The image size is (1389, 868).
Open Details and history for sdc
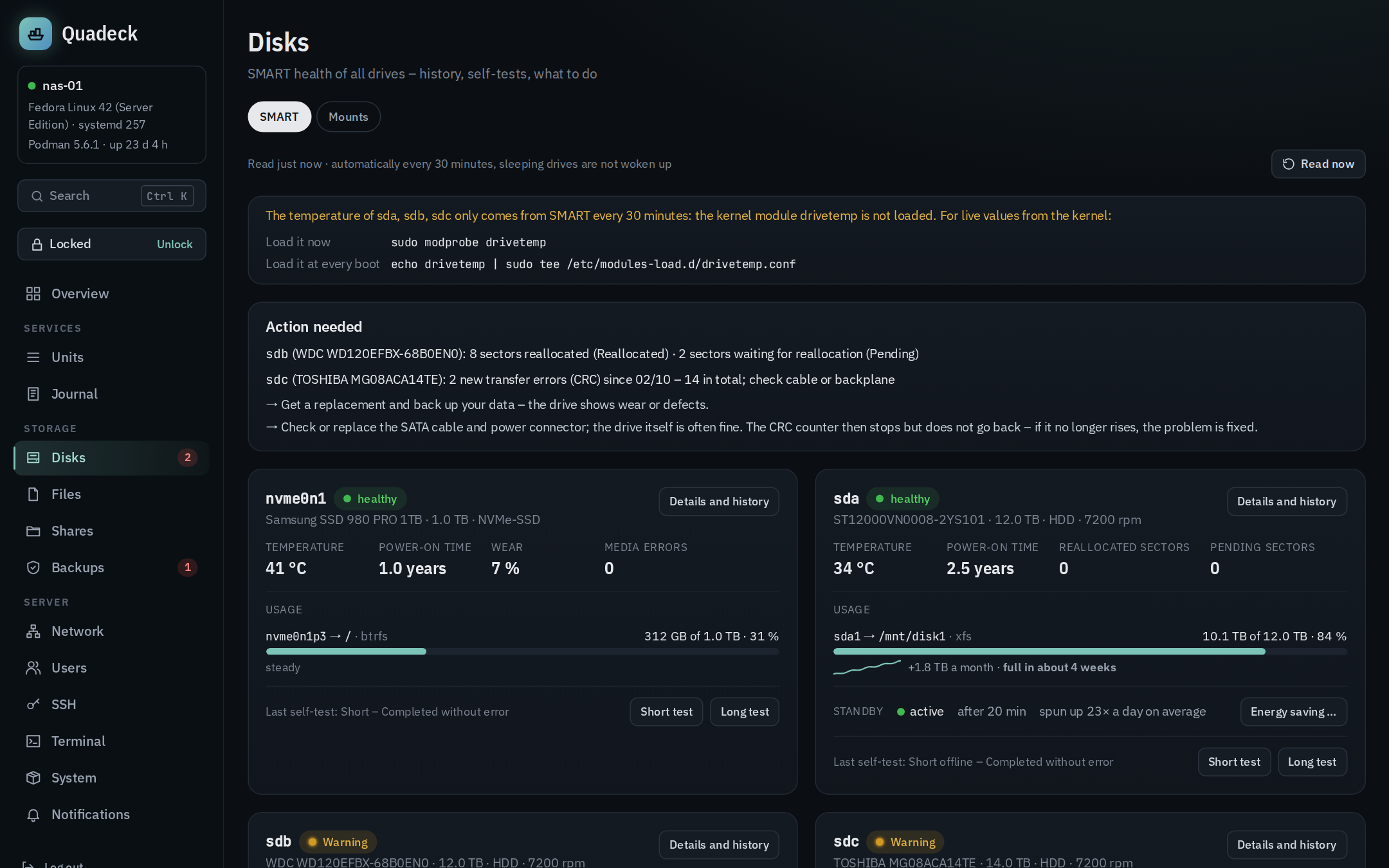(1287, 845)
